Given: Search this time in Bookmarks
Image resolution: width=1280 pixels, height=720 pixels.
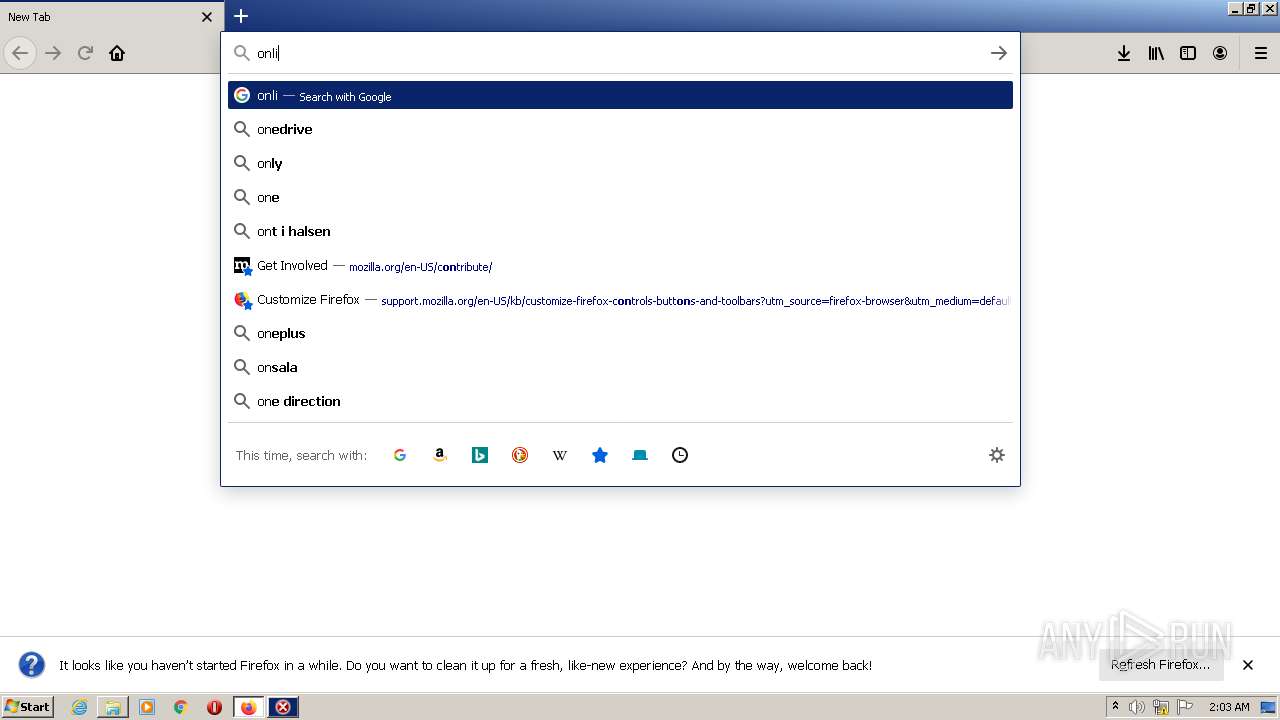Looking at the screenshot, I should click(x=600, y=455).
